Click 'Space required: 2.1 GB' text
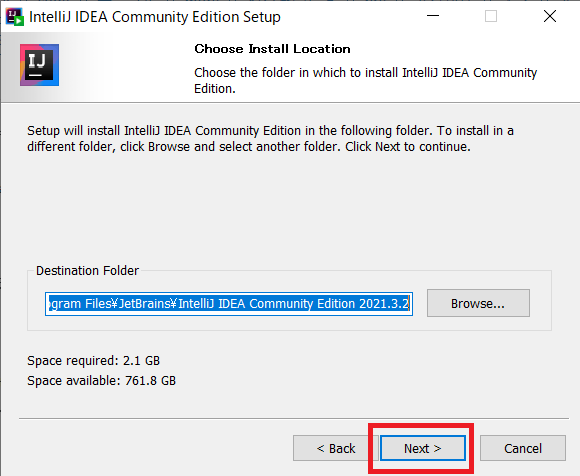The width and height of the screenshot is (580, 476). point(93,361)
